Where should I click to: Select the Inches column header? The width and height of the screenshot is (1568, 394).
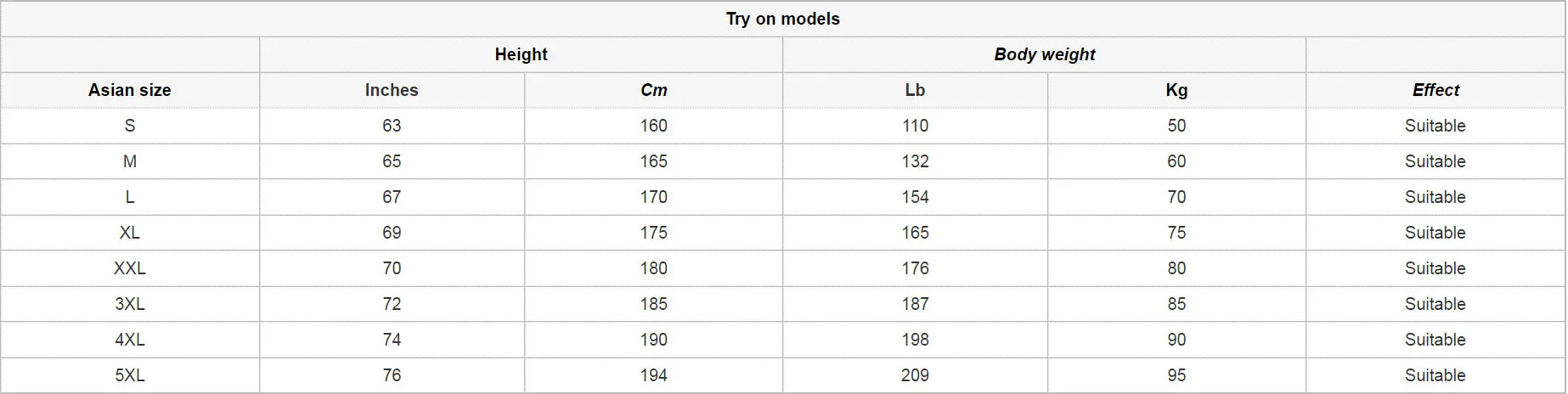click(x=392, y=90)
